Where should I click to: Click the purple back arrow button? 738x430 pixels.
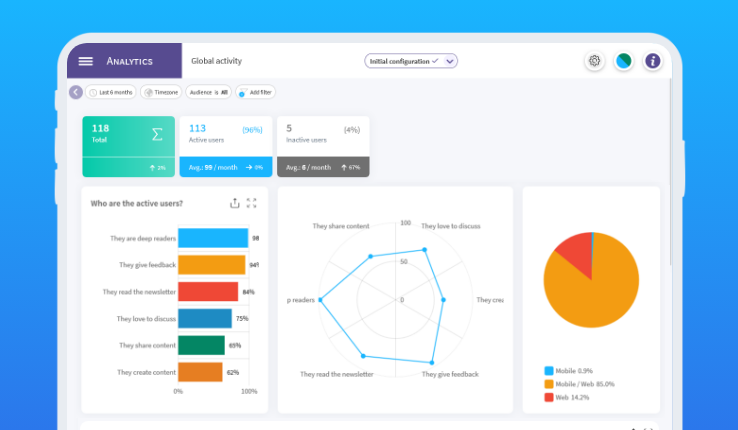(x=76, y=92)
